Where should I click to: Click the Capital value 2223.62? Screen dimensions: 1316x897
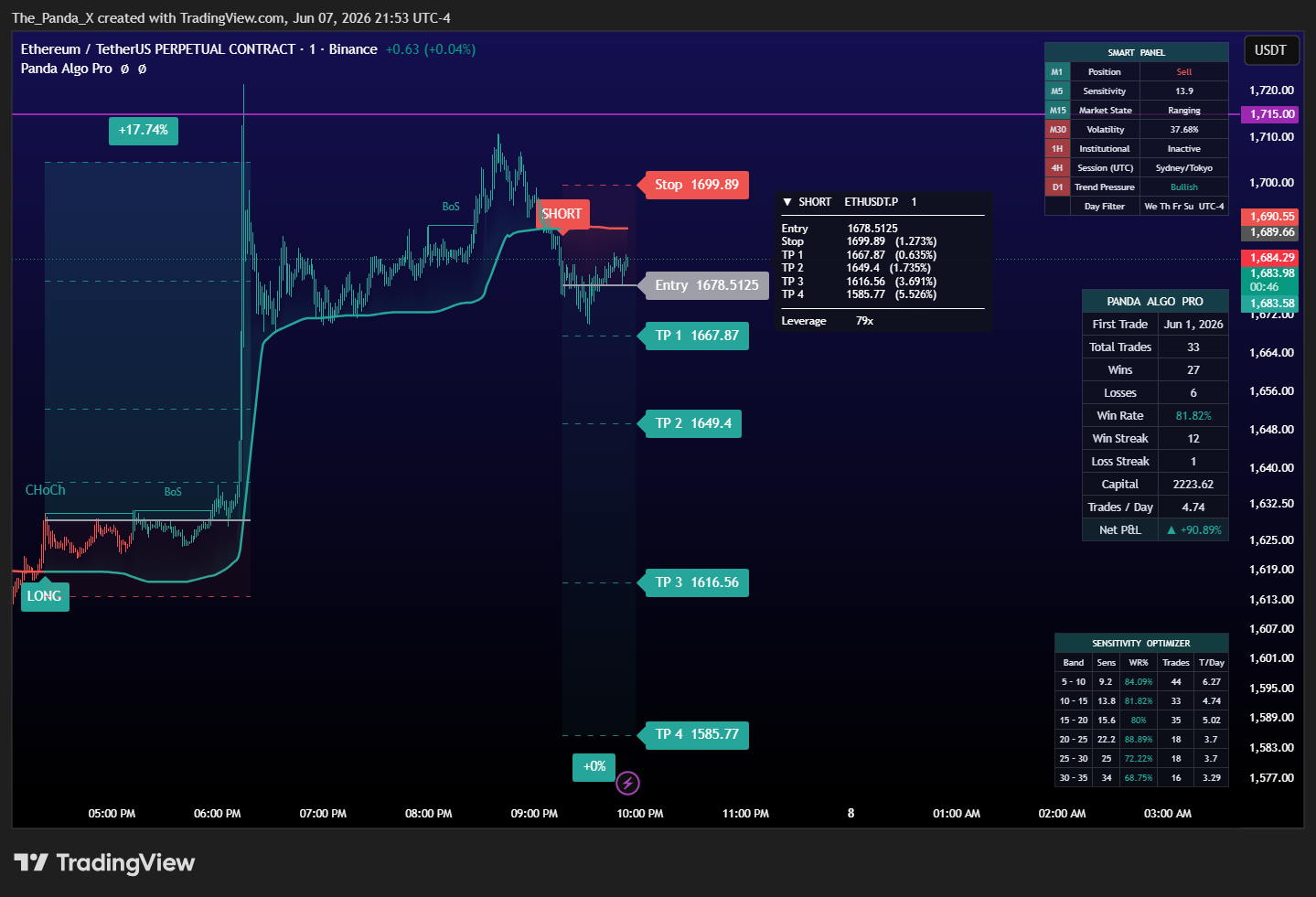coord(1193,485)
